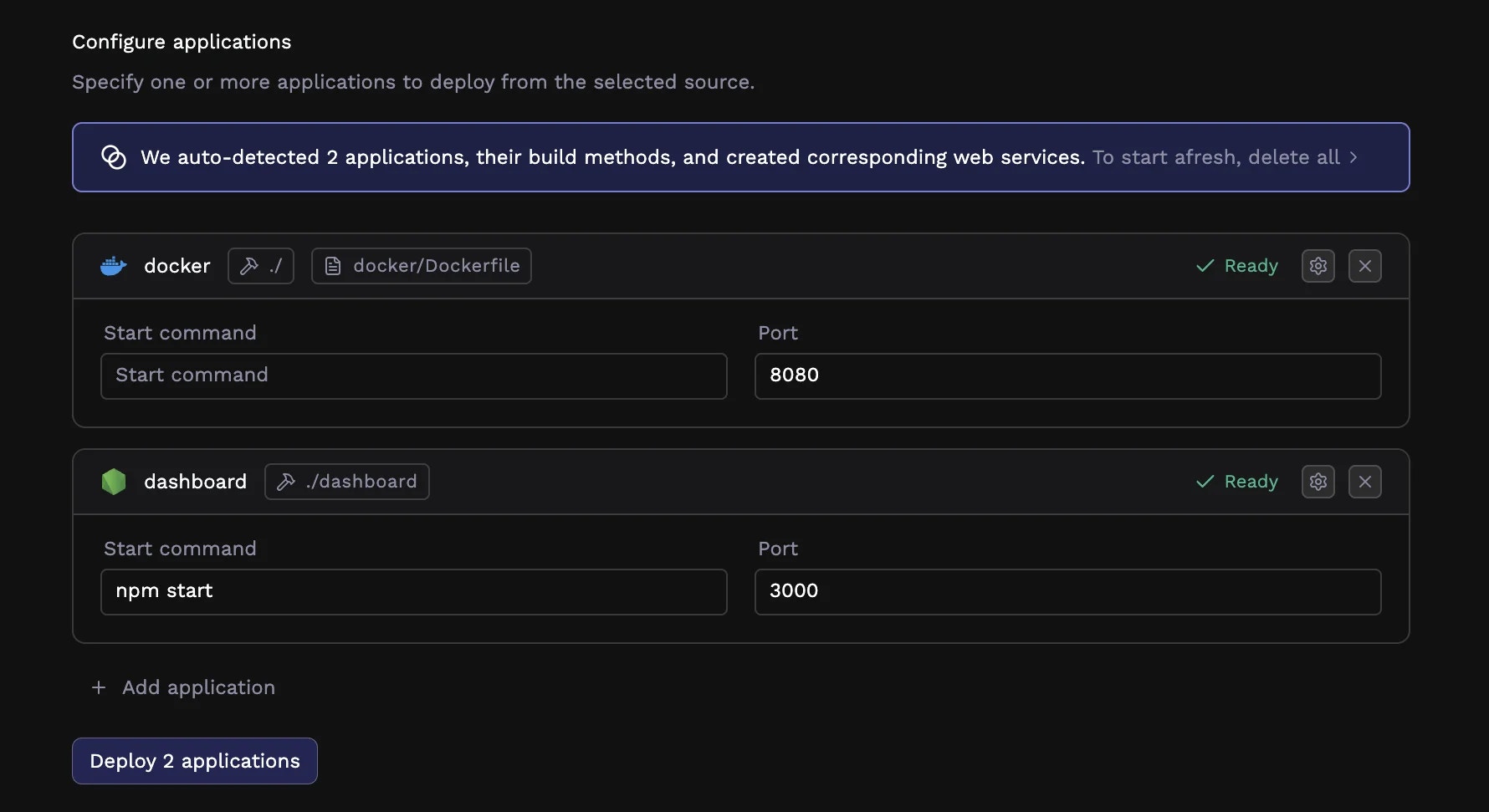Open settings gear for the docker application

coord(1318,265)
